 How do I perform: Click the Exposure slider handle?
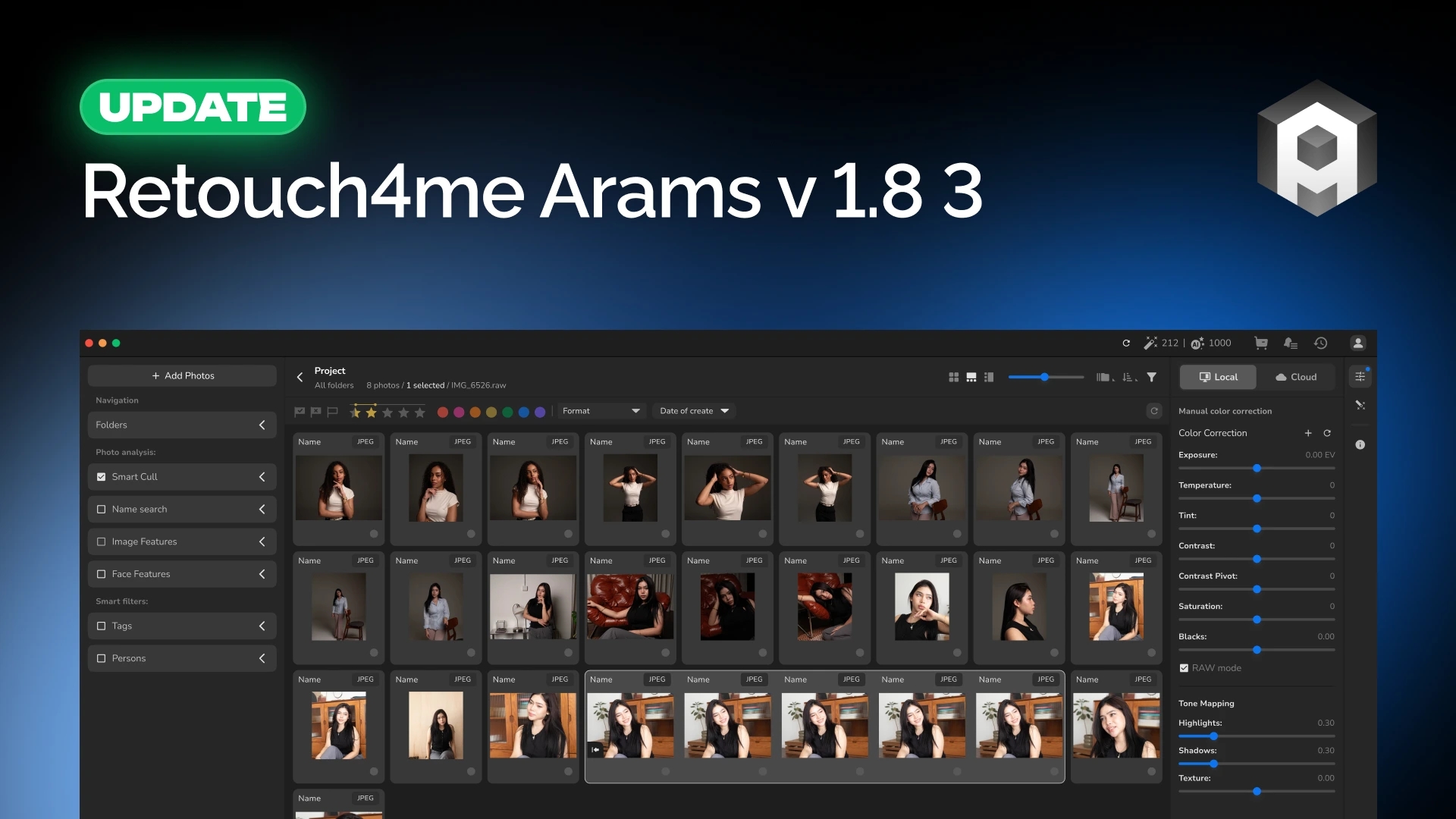tap(1257, 469)
